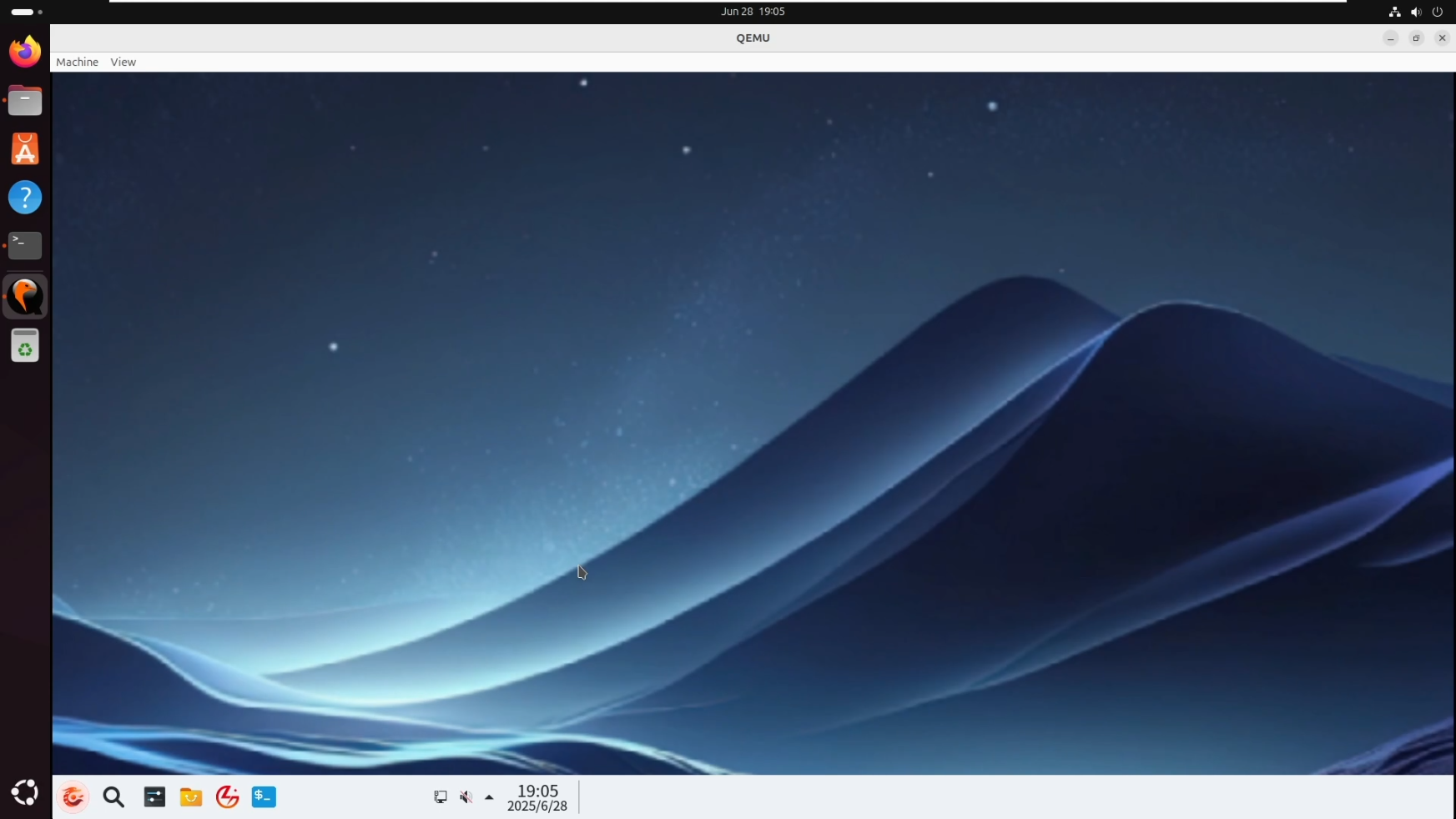Open the Help icon in dock
Viewport: 1456px width, 819px height.
(x=25, y=198)
